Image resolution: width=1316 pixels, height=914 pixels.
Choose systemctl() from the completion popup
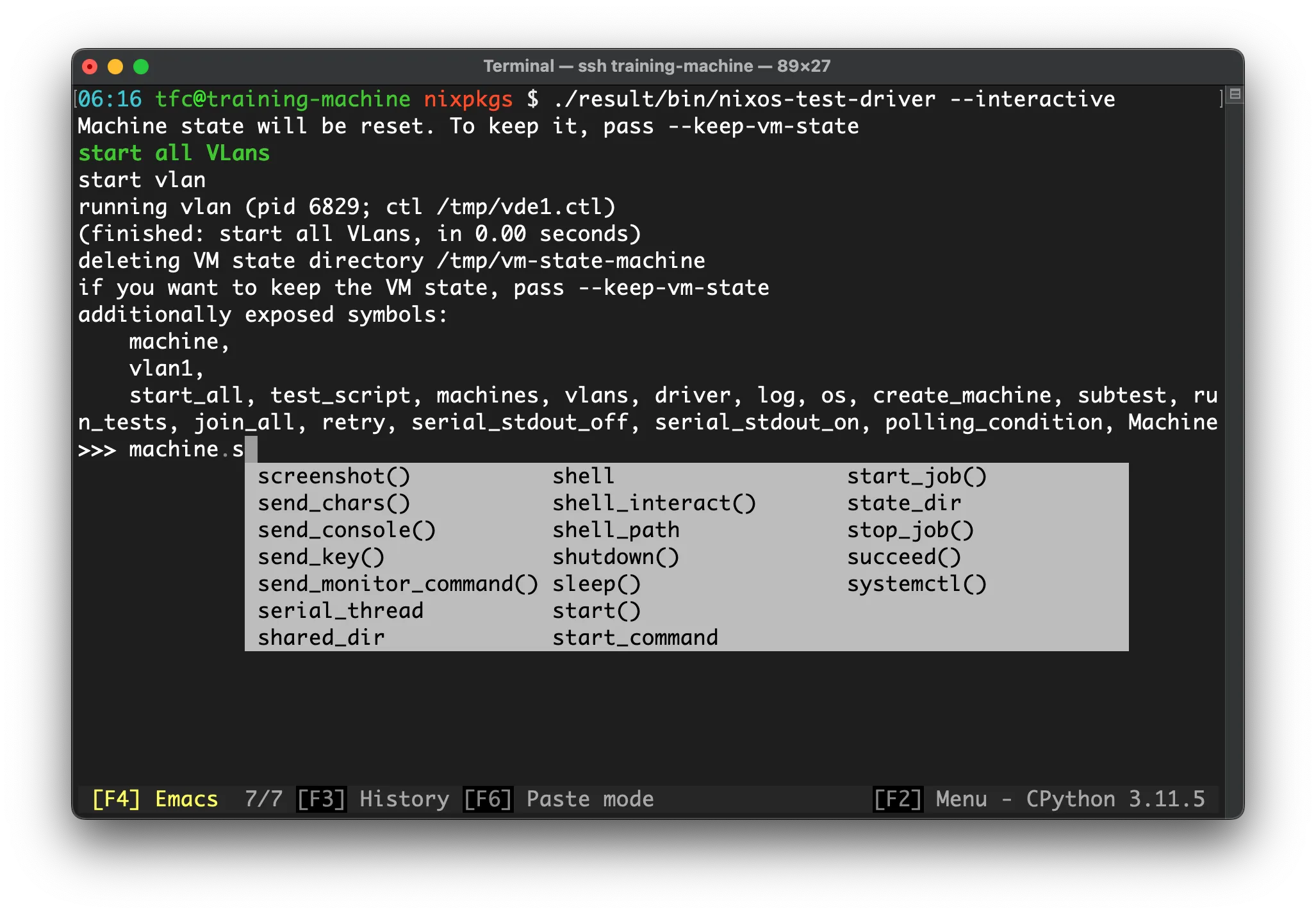pyautogui.click(x=917, y=584)
